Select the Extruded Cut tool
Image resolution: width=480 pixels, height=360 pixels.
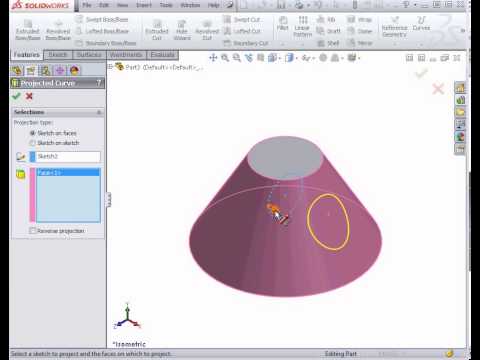(157, 30)
